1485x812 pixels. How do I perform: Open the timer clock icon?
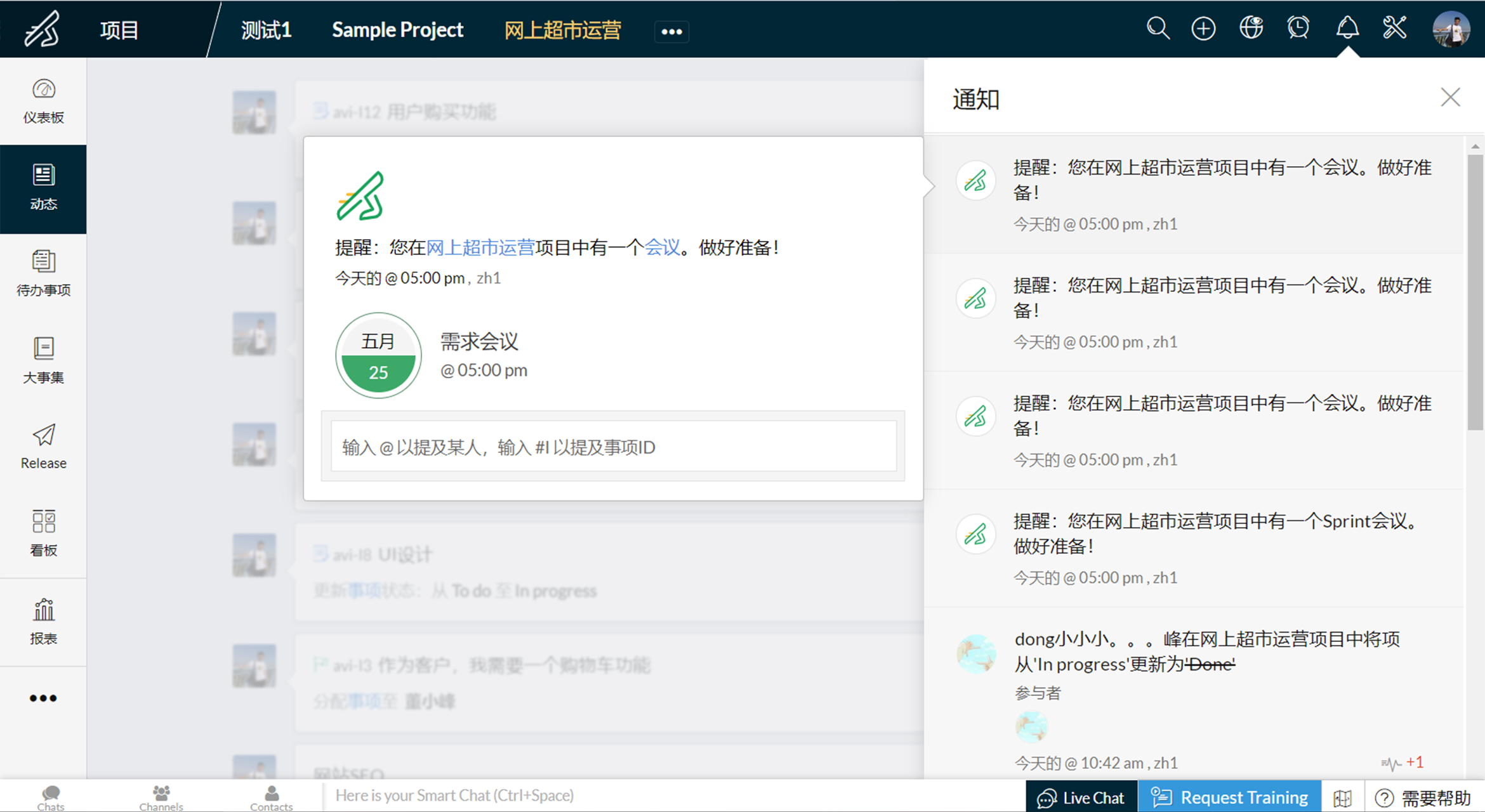pos(1298,29)
